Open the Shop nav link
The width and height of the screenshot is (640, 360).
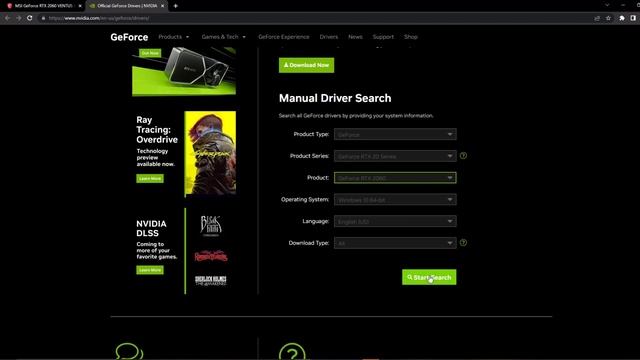pyautogui.click(x=411, y=37)
